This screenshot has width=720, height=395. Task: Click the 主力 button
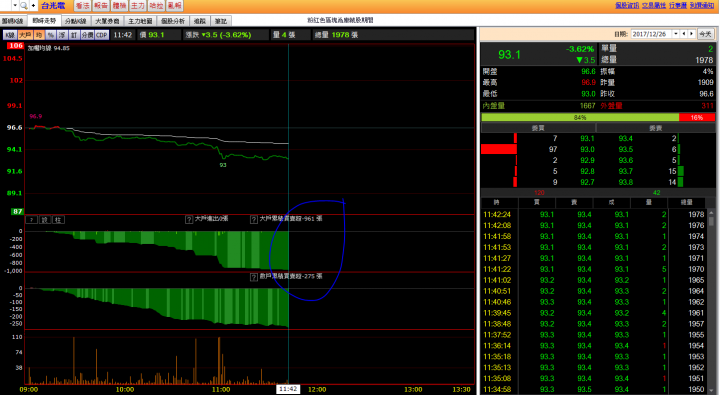click(138, 6)
